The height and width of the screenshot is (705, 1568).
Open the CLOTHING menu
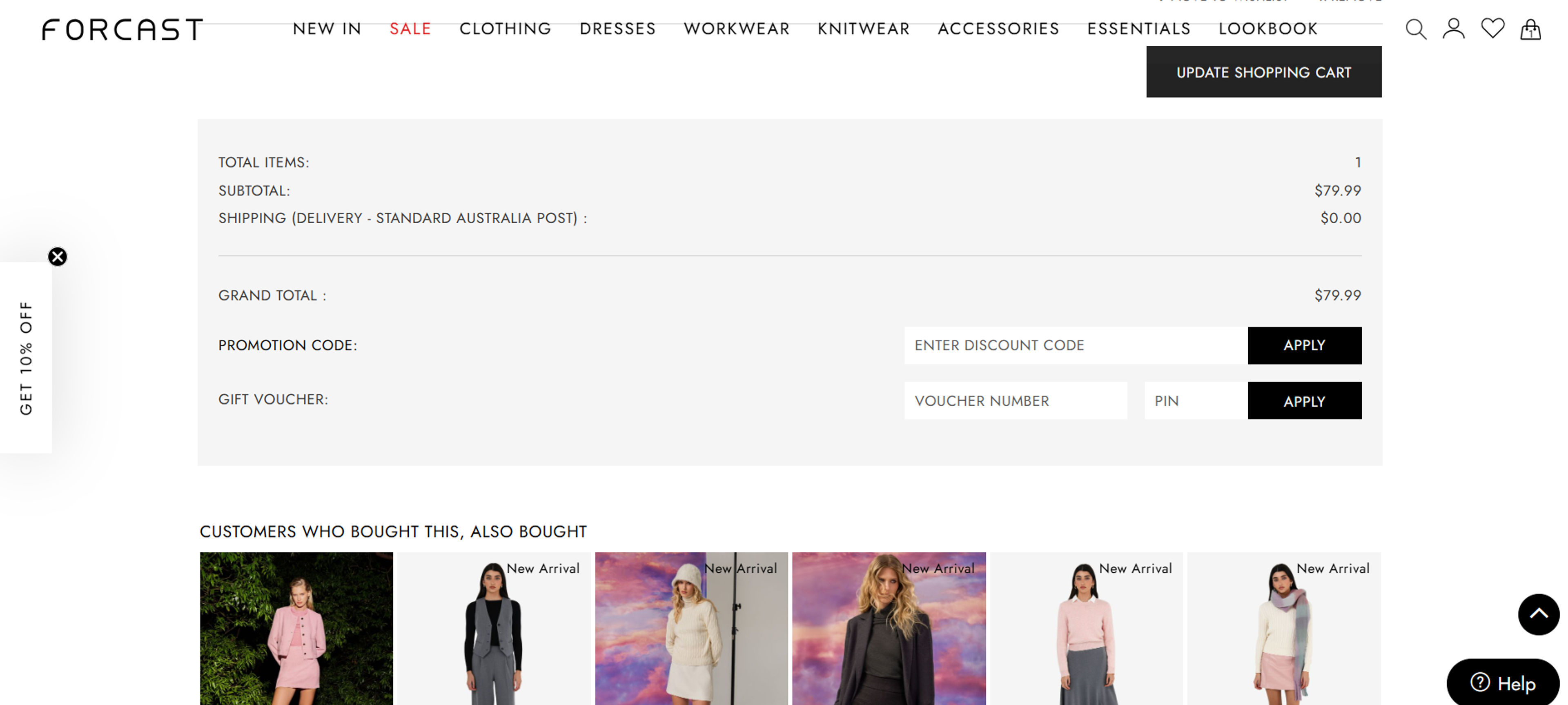point(505,29)
